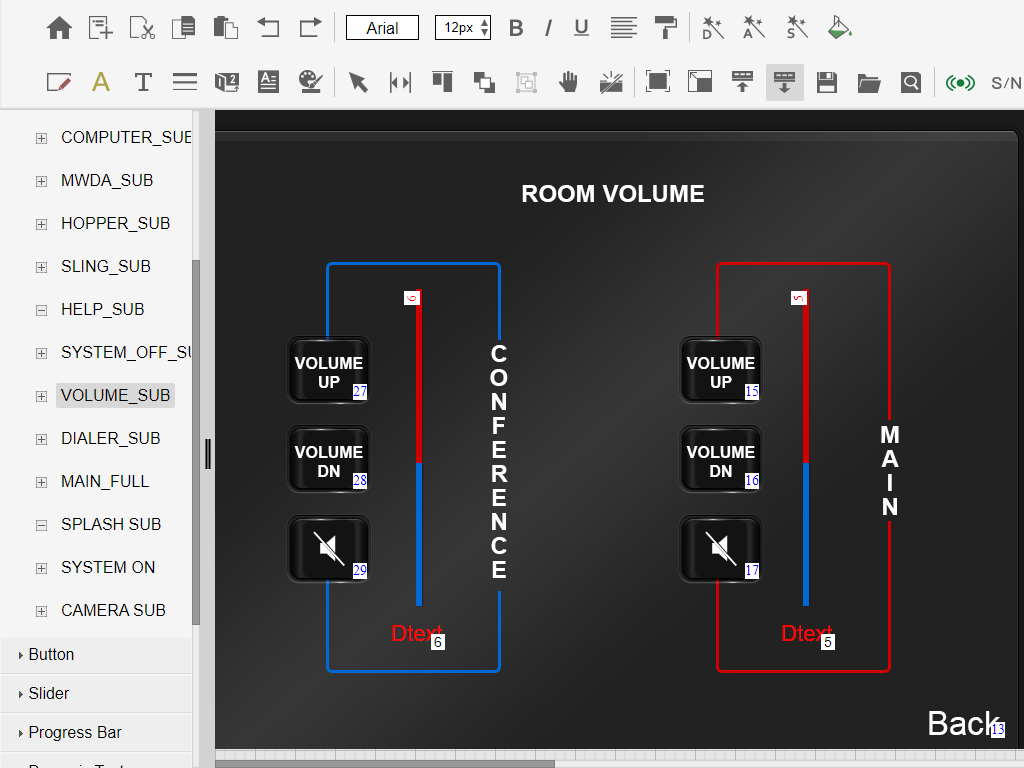Select the Text tool
Image resolution: width=1024 pixels, height=768 pixels.
point(143,82)
